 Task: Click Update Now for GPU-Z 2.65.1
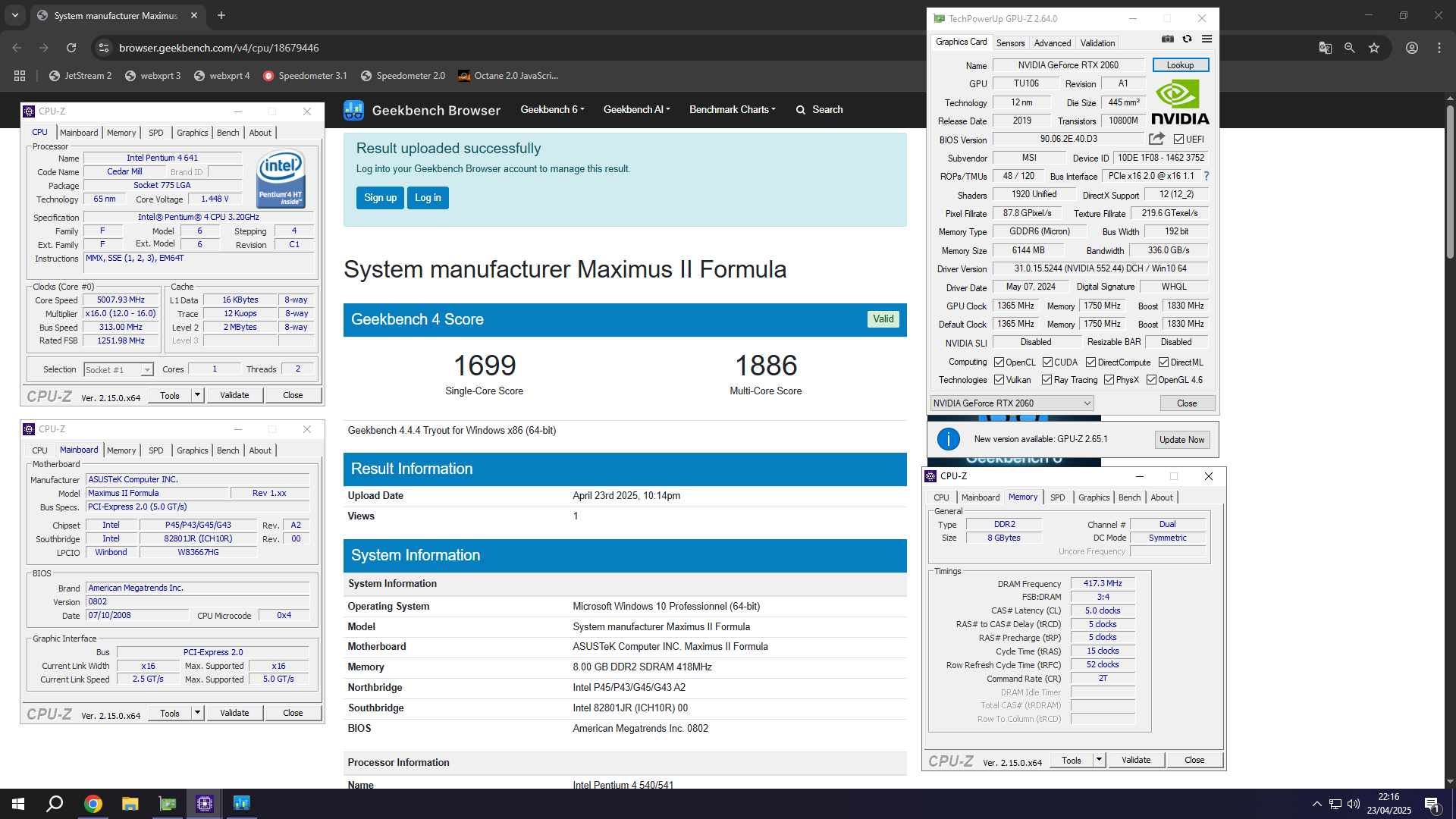[1181, 440]
